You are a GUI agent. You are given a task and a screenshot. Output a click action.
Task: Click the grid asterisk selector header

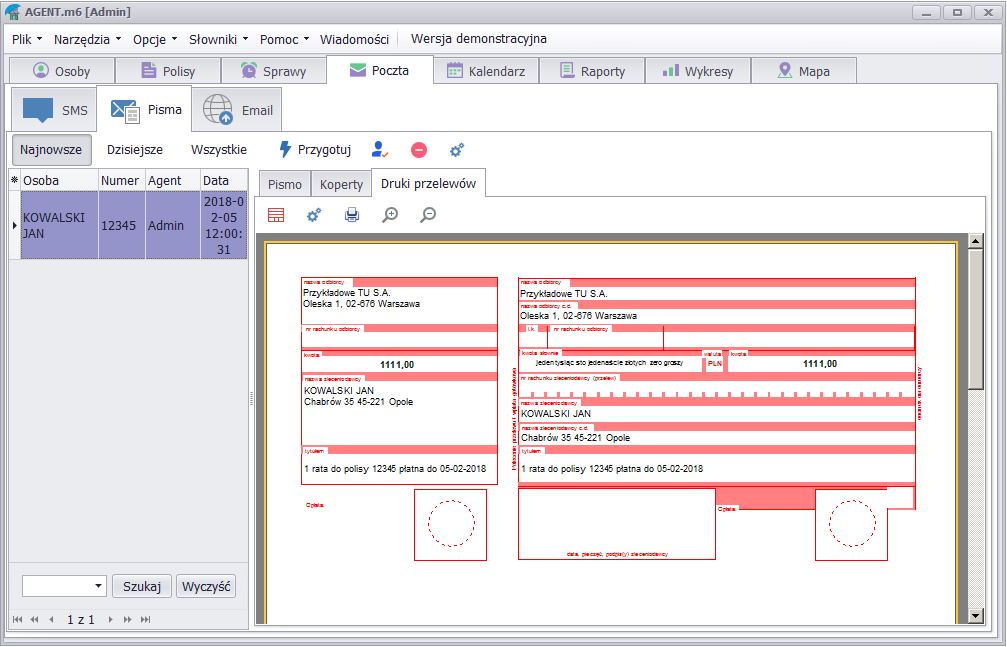click(15, 181)
